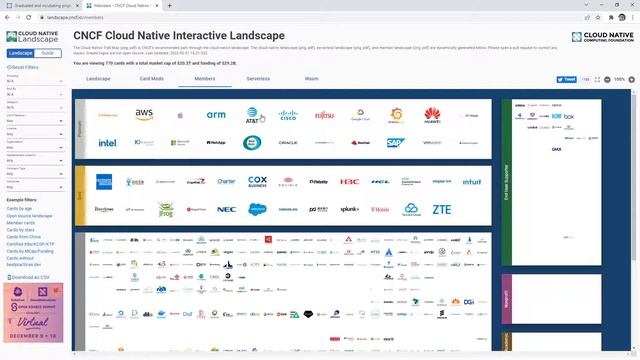Click the Tencent Cloud logo

point(411,209)
